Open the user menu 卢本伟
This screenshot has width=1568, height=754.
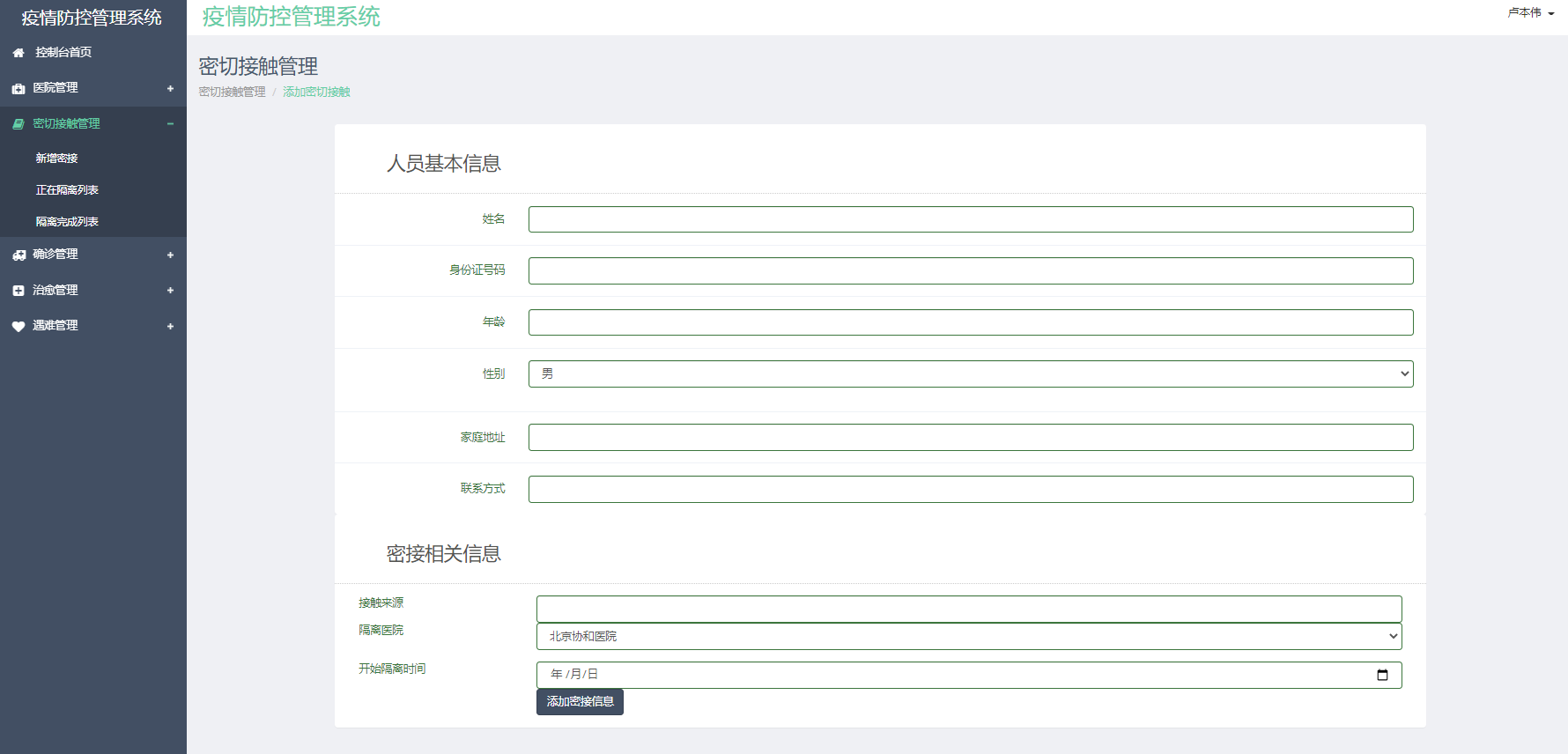pyautogui.click(x=1531, y=12)
